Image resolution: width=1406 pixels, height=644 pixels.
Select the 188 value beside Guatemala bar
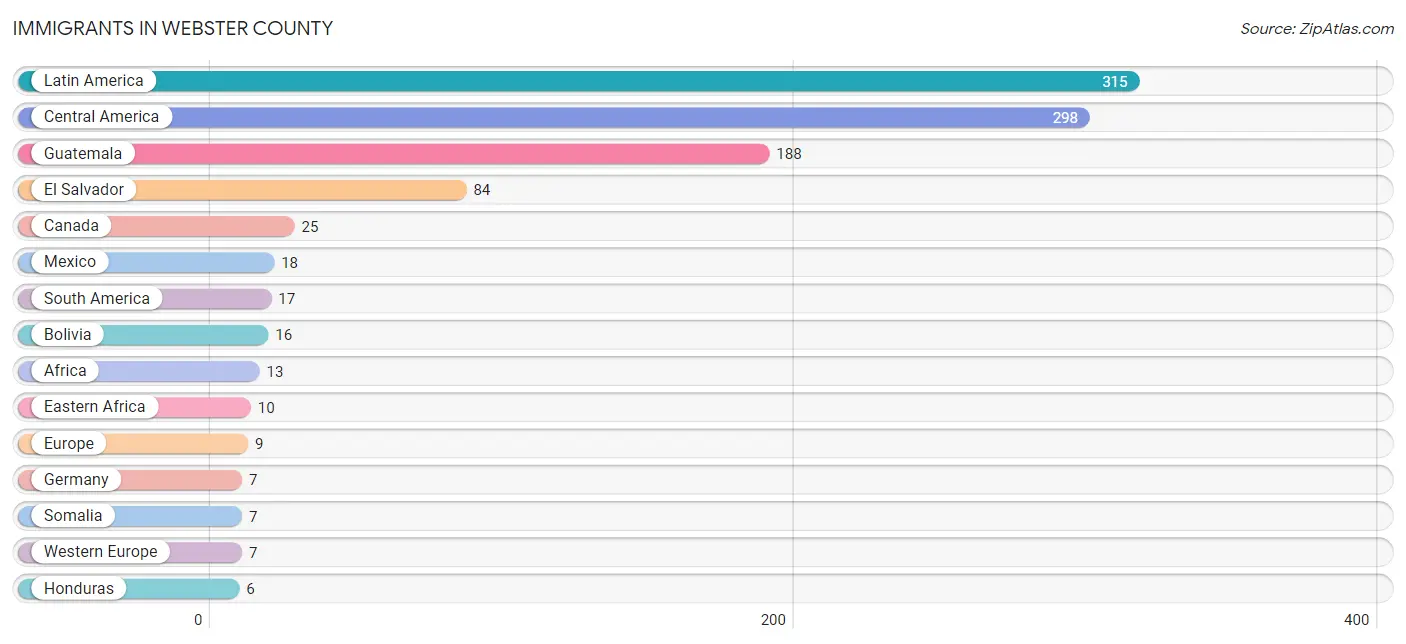[789, 154]
